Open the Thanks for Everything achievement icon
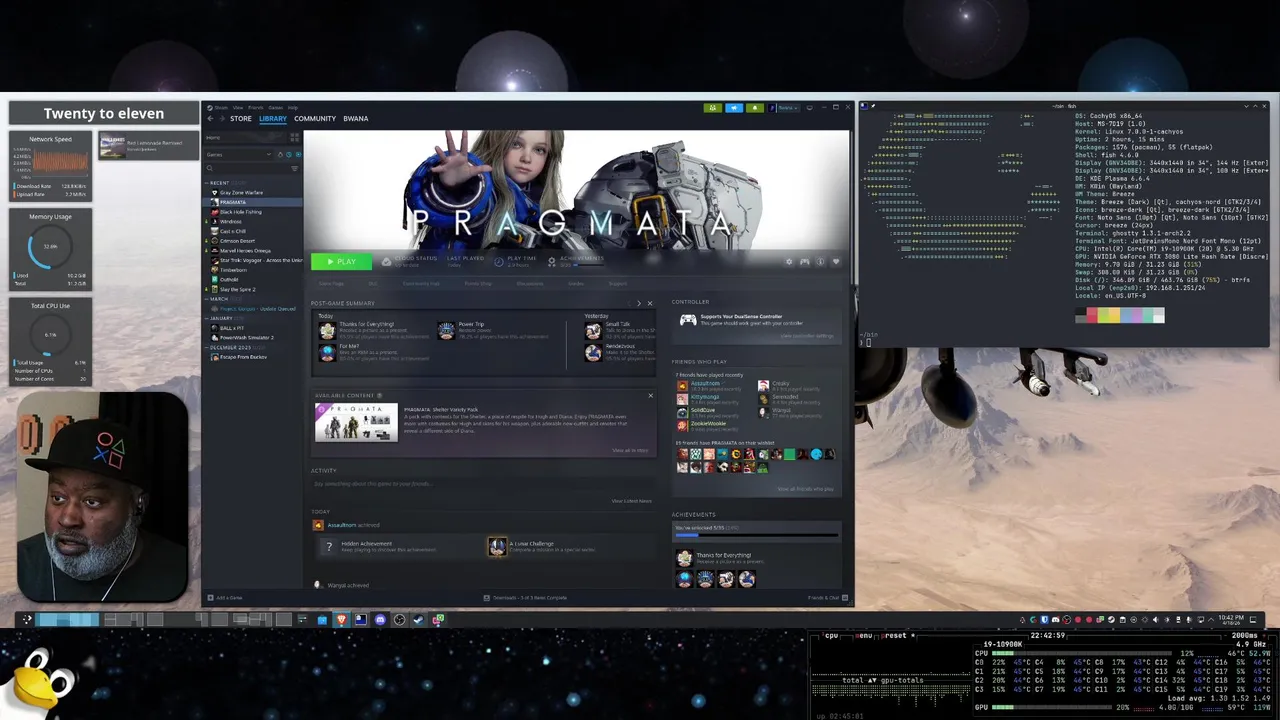The height and width of the screenshot is (720, 1280). point(327,331)
